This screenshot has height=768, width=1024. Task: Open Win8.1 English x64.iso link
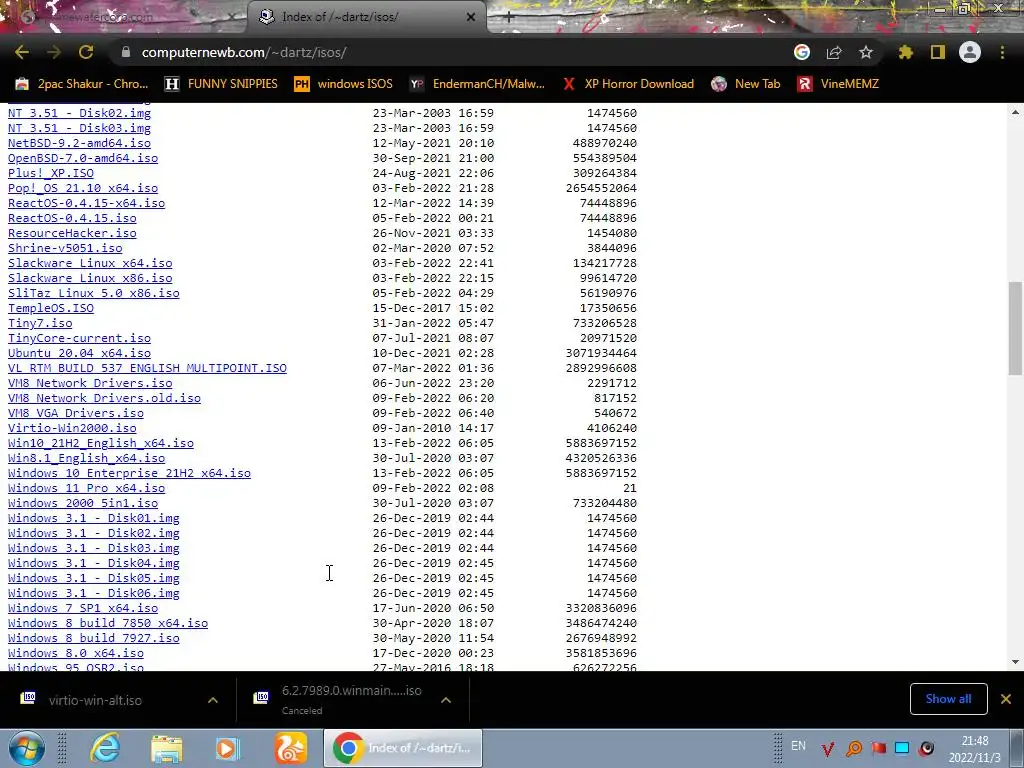86,458
